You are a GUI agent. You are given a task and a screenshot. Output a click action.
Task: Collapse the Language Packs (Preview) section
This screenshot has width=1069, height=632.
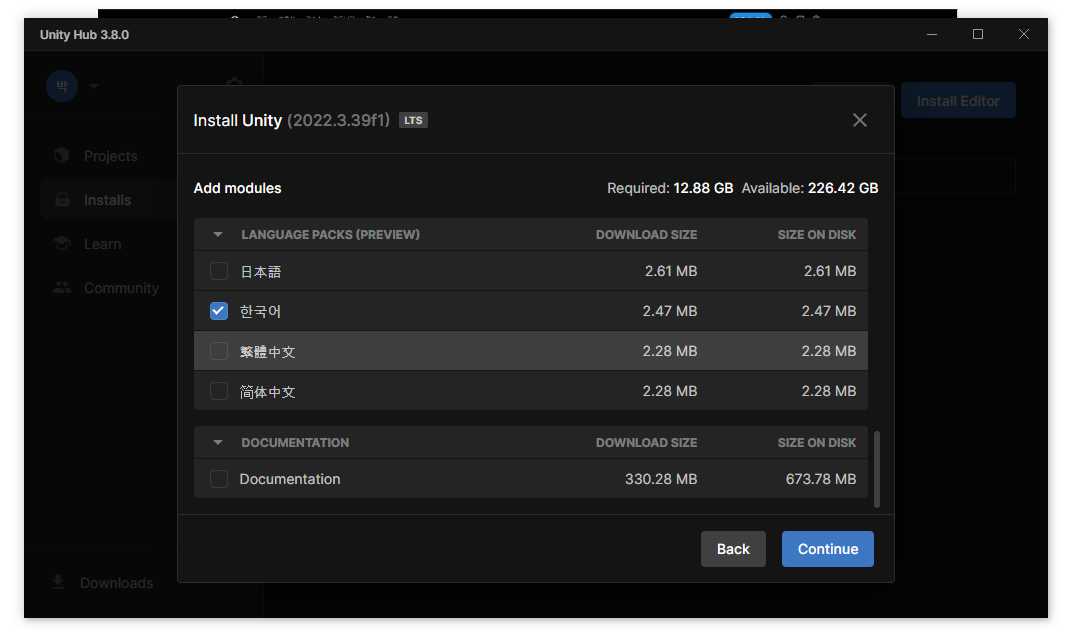click(217, 235)
